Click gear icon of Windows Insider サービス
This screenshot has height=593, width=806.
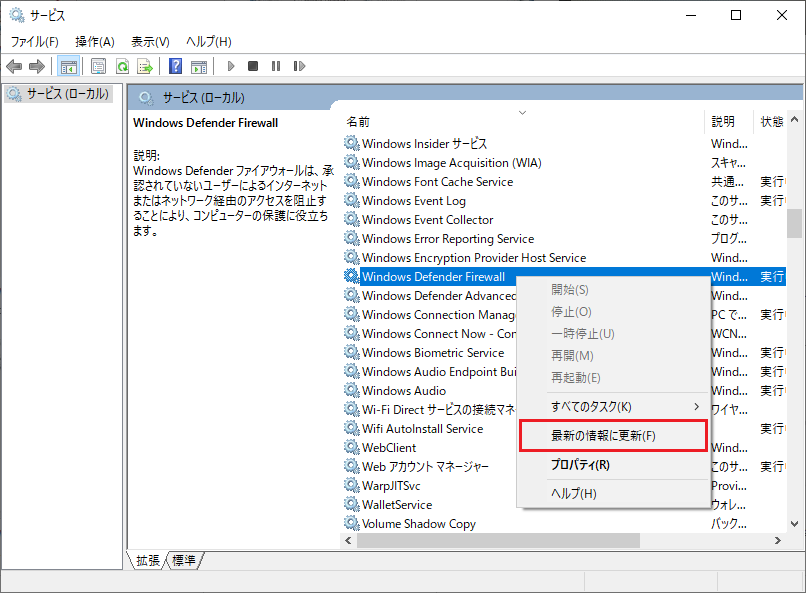[352, 143]
